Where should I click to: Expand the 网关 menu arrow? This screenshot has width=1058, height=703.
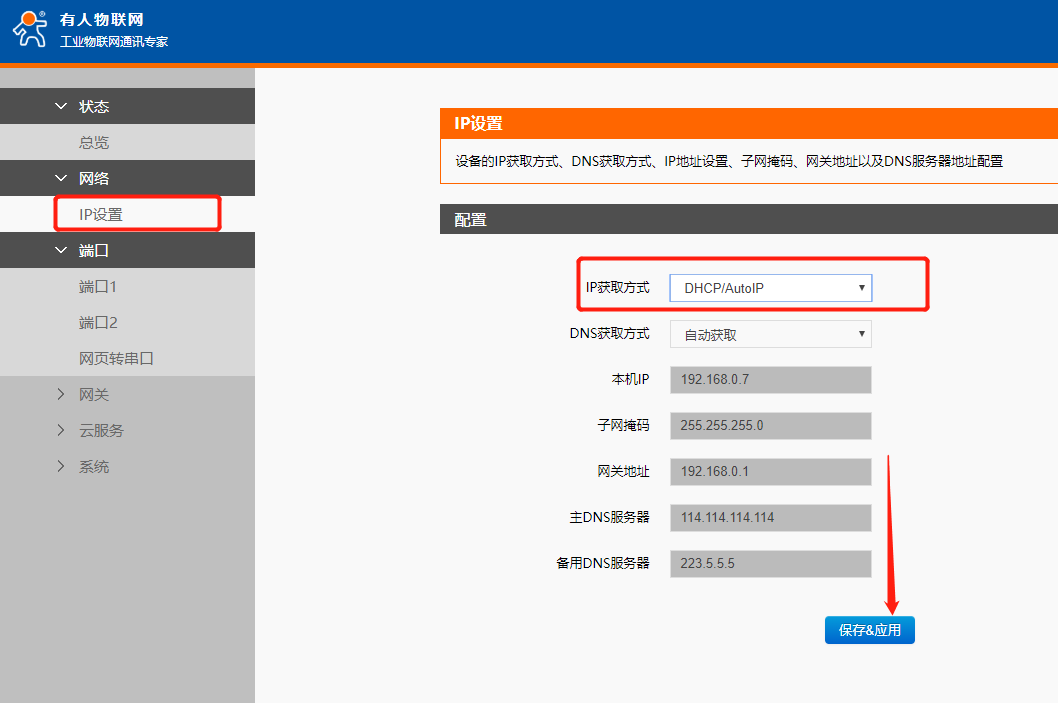[62, 395]
